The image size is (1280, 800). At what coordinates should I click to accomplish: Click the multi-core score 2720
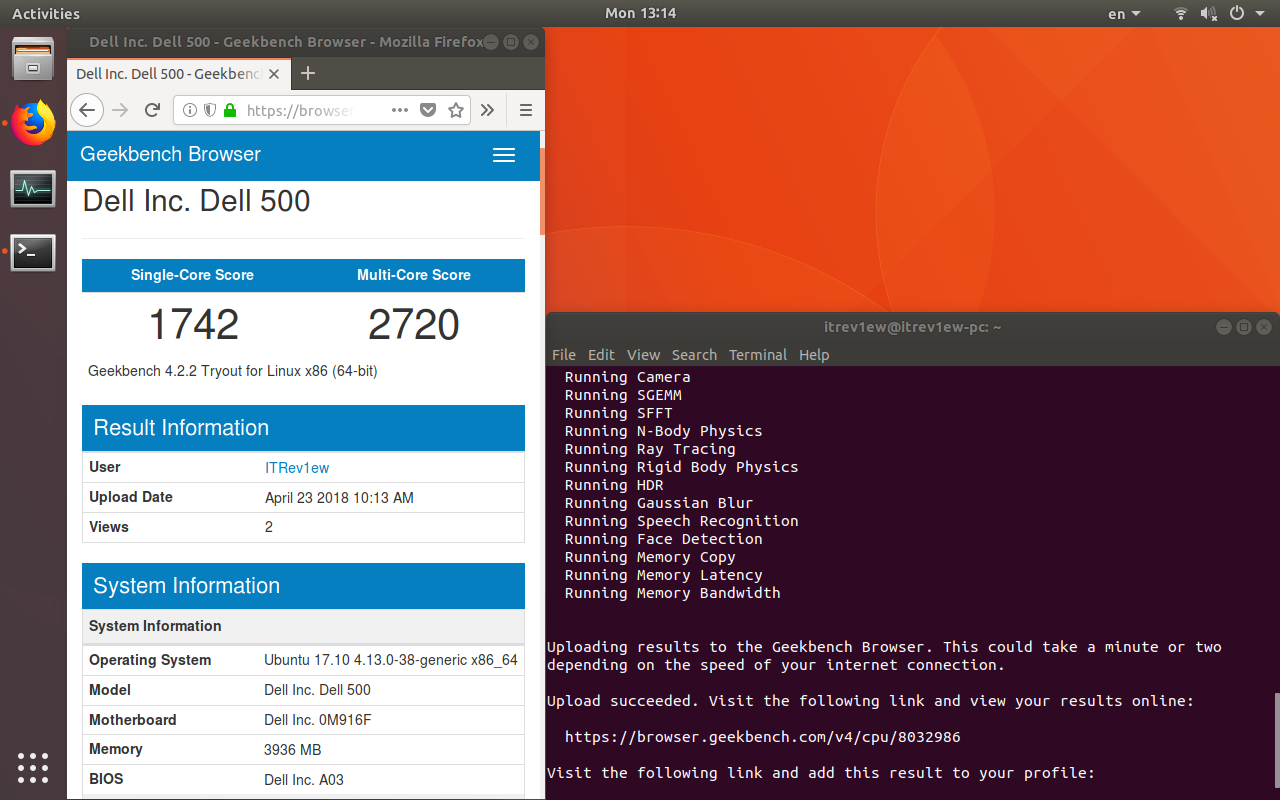pyautogui.click(x=413, y=324)
